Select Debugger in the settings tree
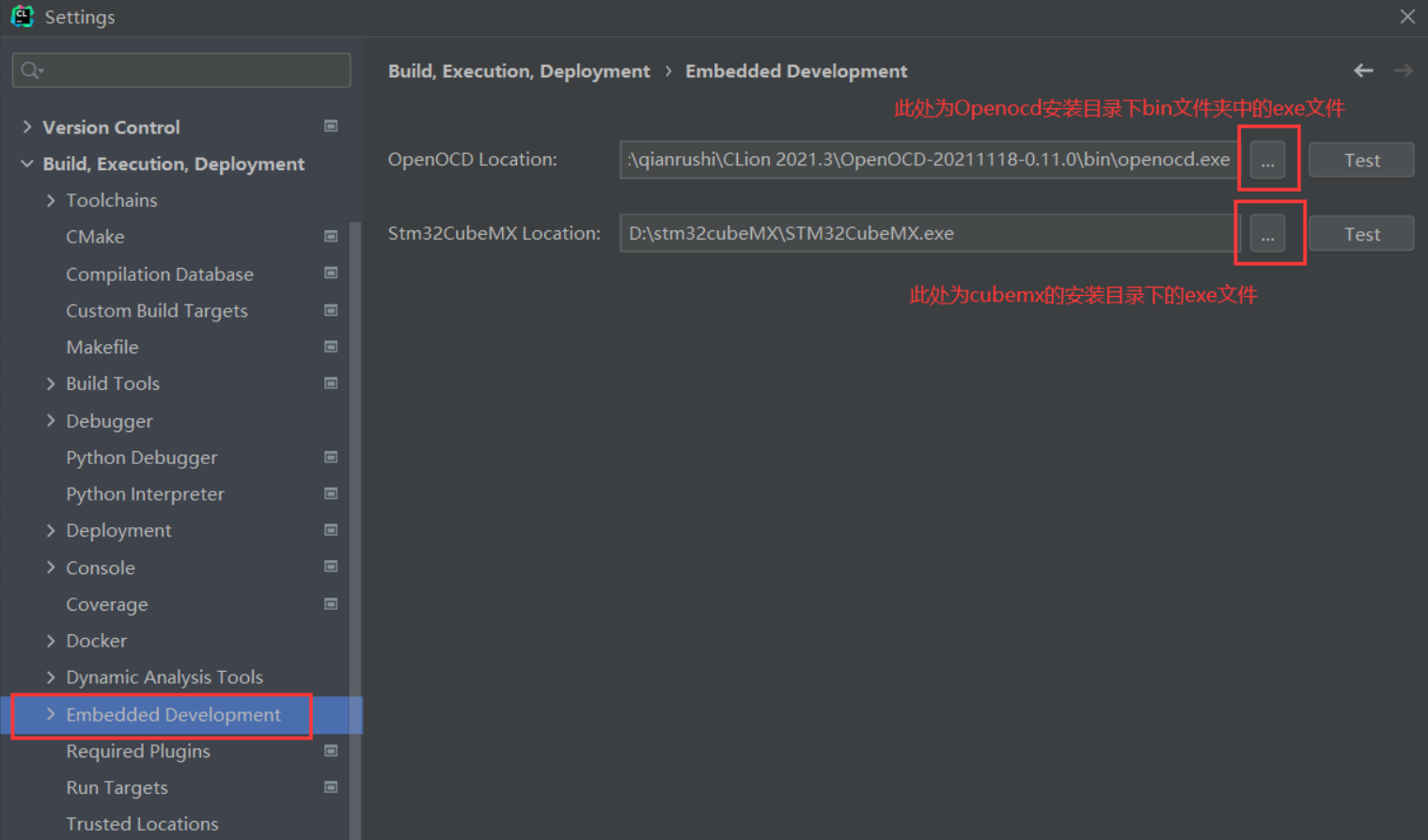 click(x=109, y=421)
